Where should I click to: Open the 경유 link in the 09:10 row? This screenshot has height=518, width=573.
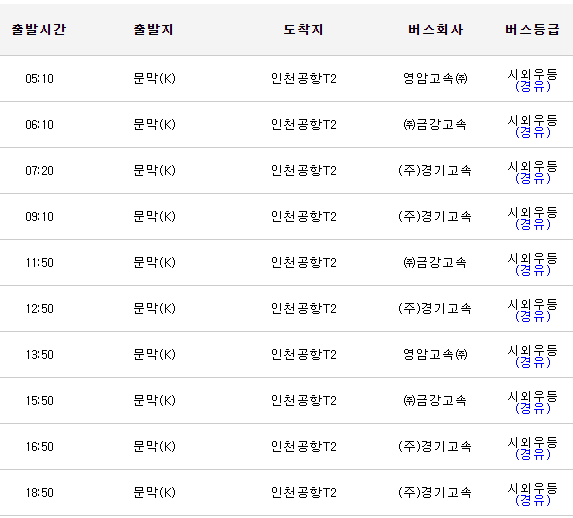(532, 225)
